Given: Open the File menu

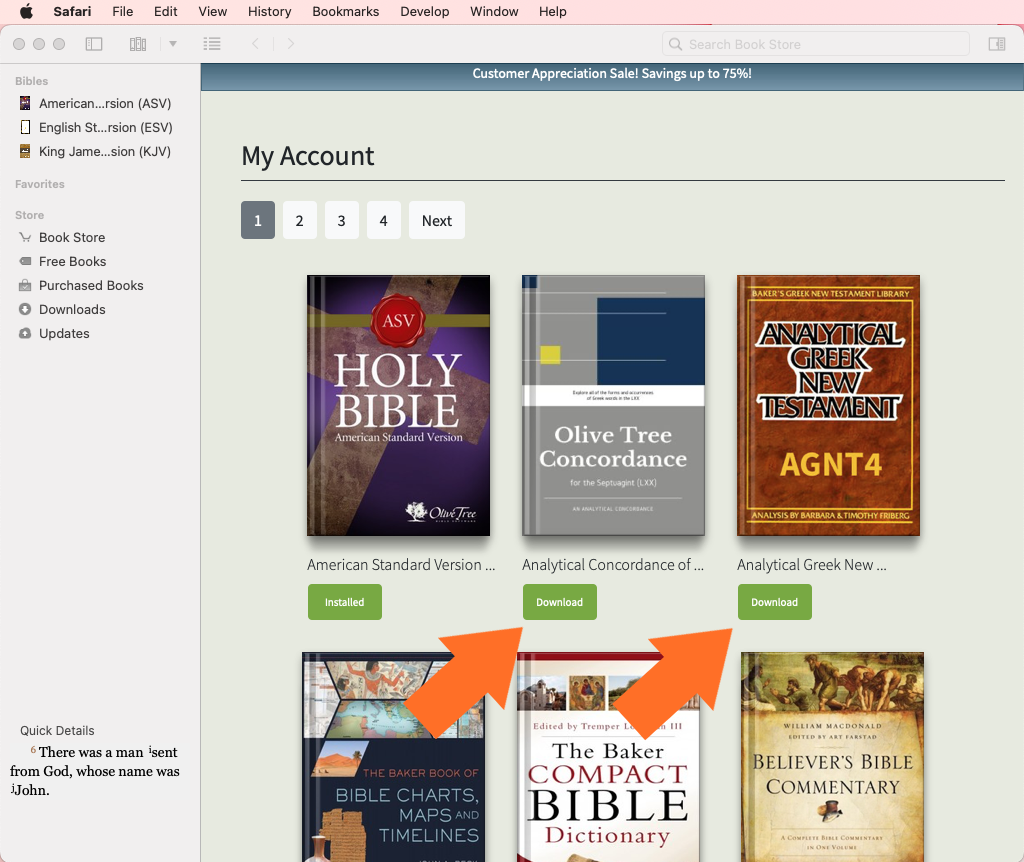Looking at the screenshot, I should tap(122, 11).
